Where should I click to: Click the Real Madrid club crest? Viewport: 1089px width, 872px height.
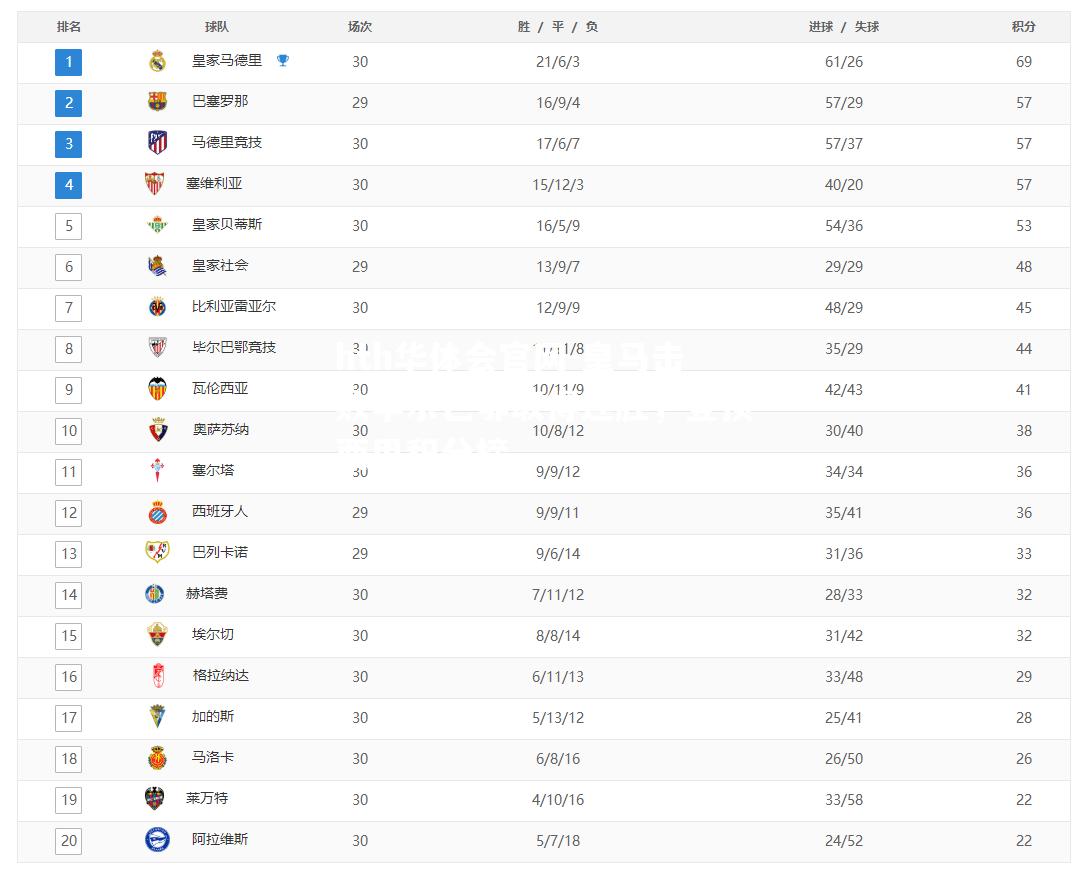click(158, 61)
